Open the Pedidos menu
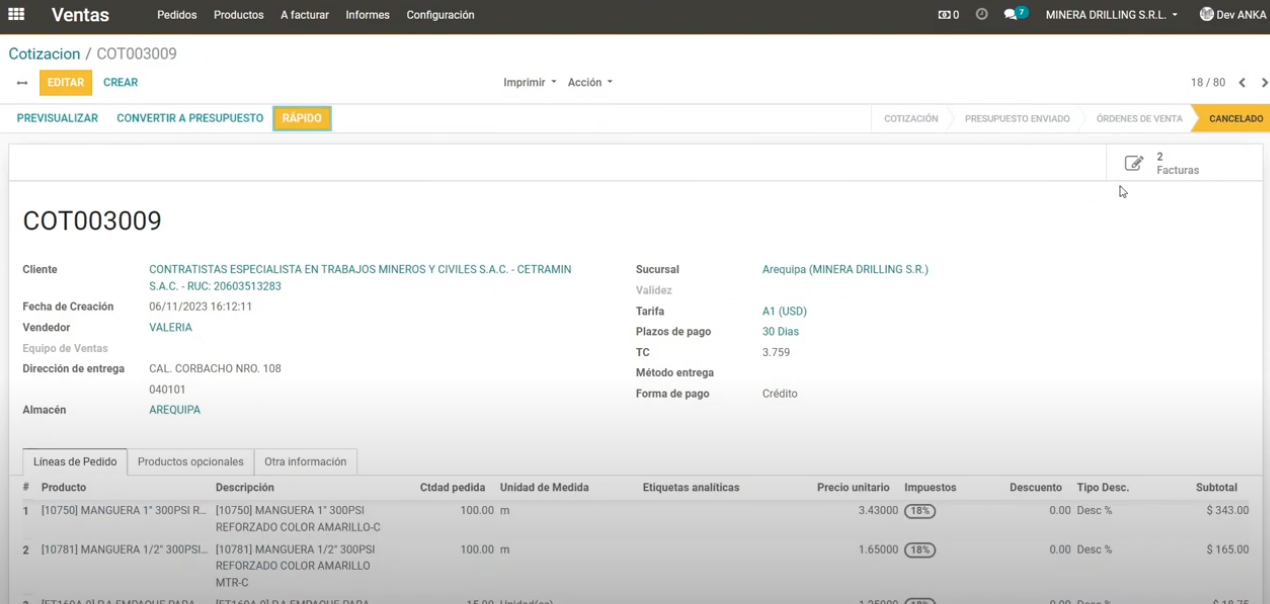Viewport: 1270px width, 604px height. 177,15
